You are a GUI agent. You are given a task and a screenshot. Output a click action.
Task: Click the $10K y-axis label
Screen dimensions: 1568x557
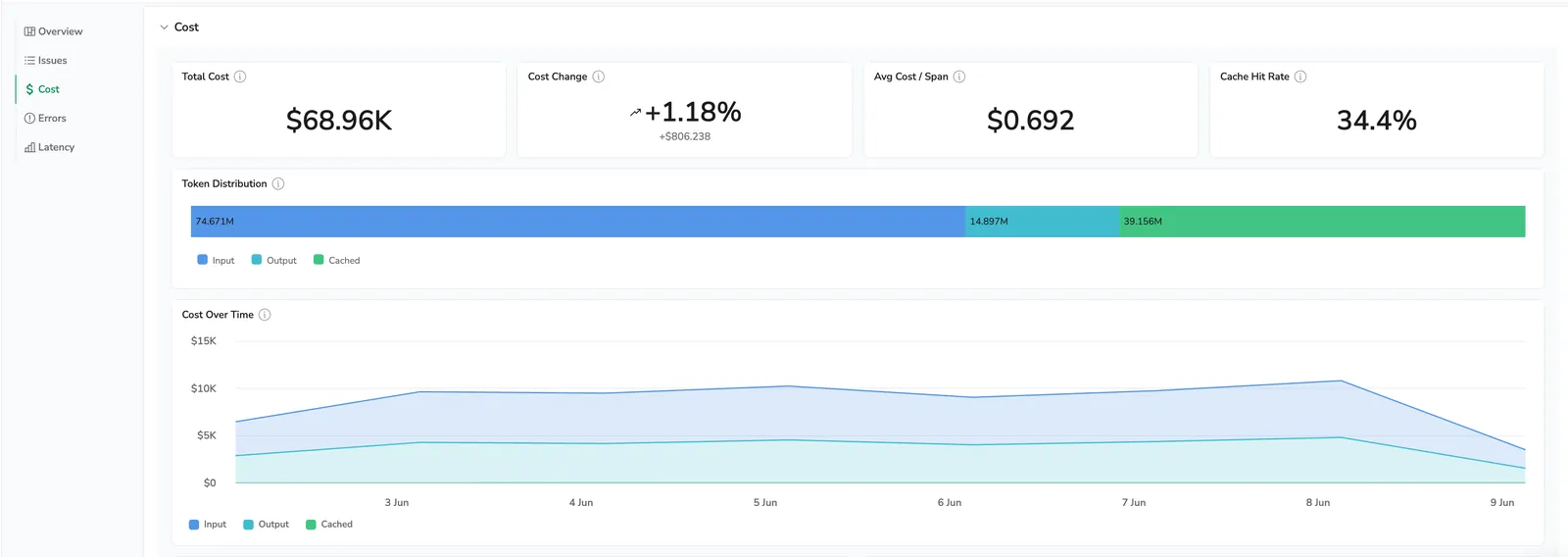[204, 389]
